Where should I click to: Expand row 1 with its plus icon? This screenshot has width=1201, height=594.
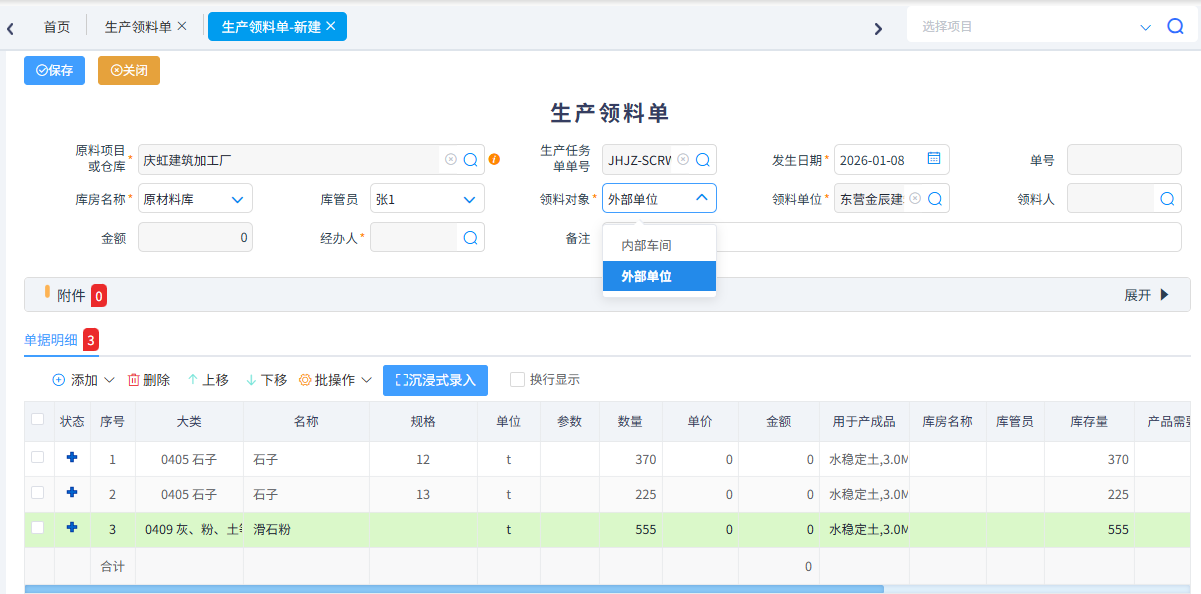click(x=71, y=458)
